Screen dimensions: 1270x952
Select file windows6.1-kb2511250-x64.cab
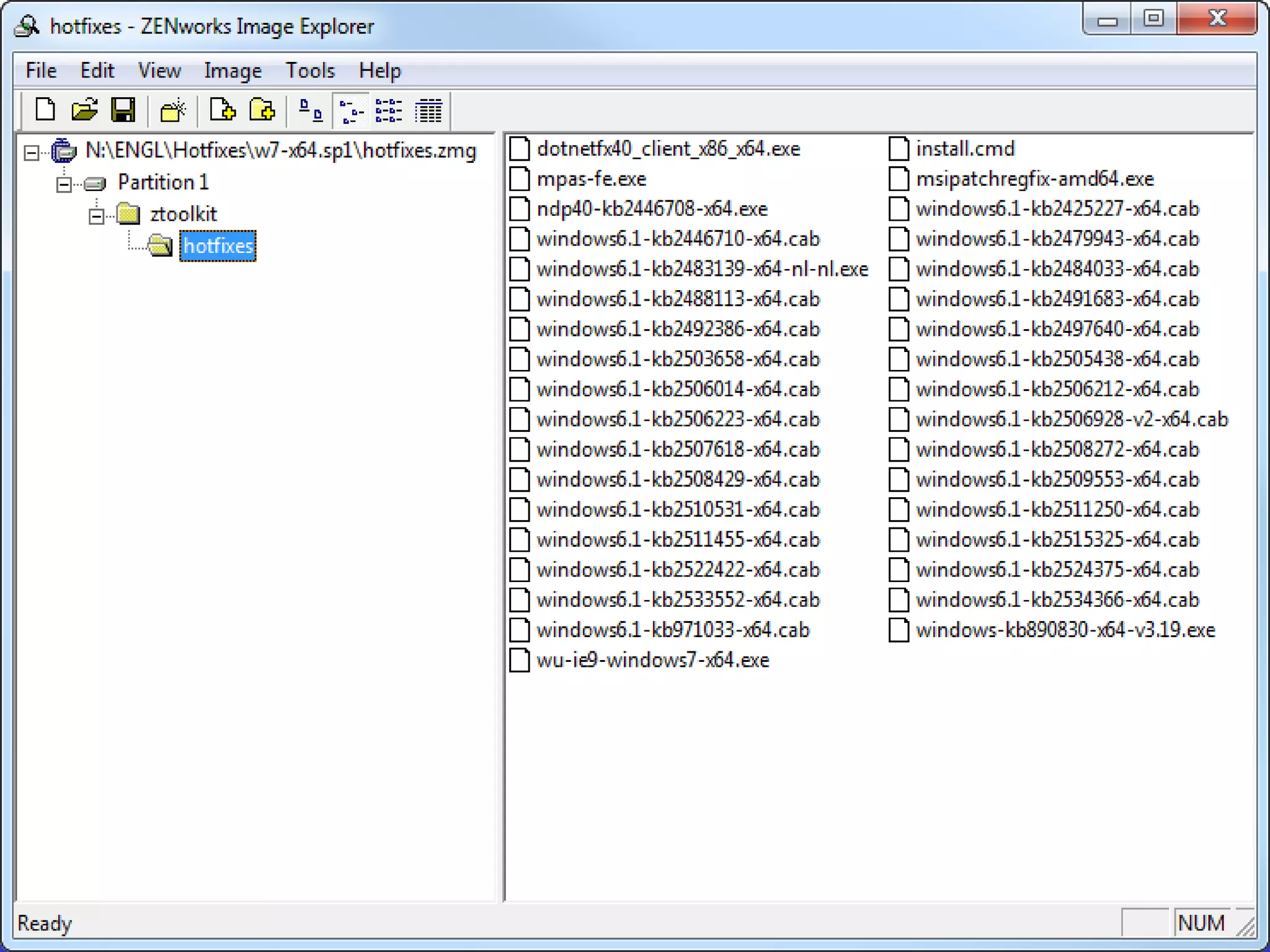(x=1058, y=509)
